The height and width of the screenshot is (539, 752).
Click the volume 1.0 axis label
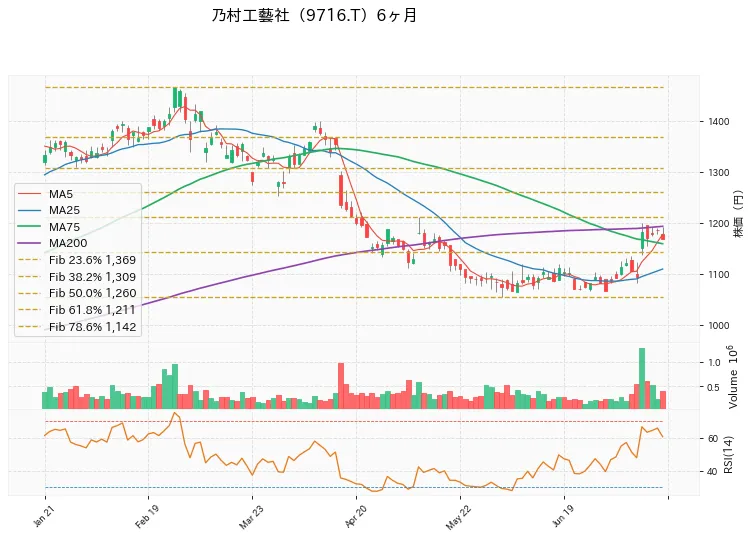coord(715,363)
